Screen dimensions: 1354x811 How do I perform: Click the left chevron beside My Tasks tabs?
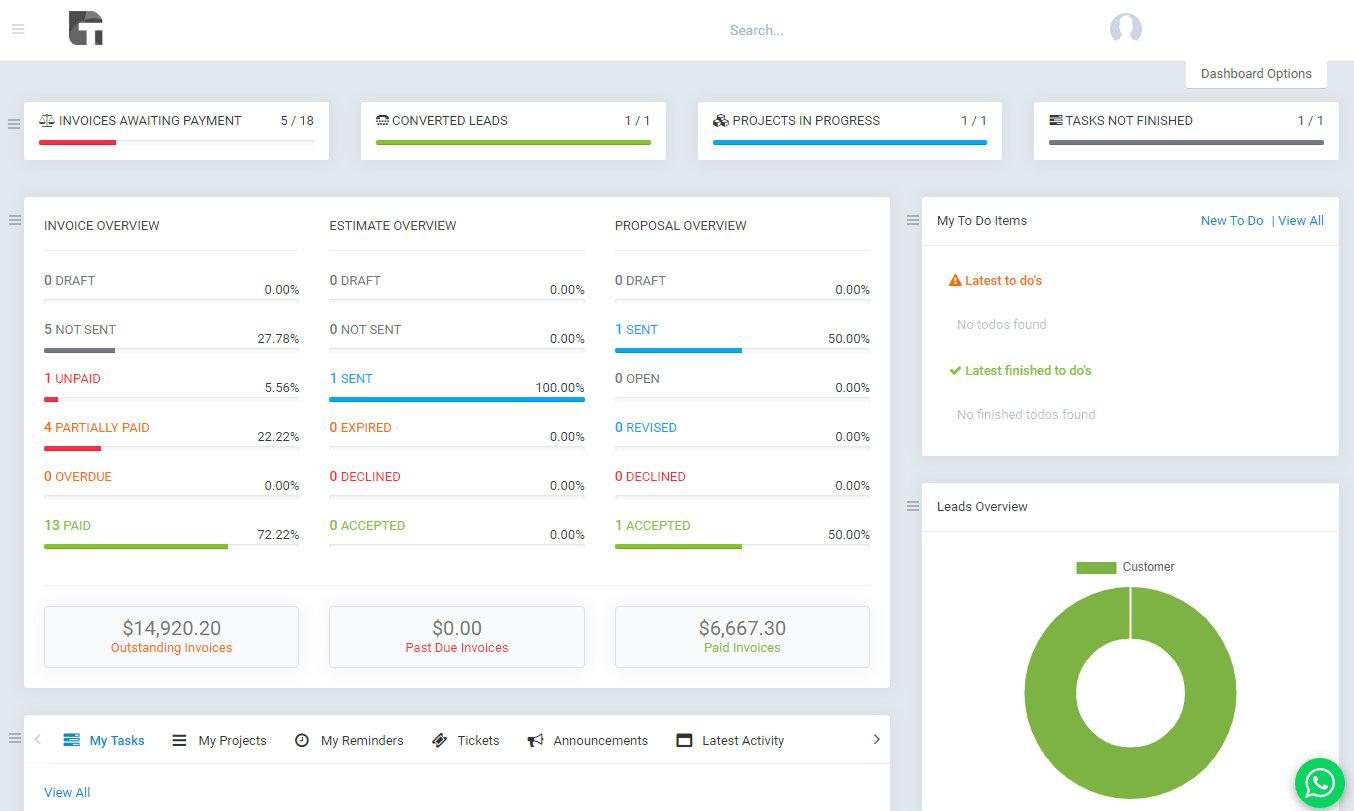coord(38,739)
